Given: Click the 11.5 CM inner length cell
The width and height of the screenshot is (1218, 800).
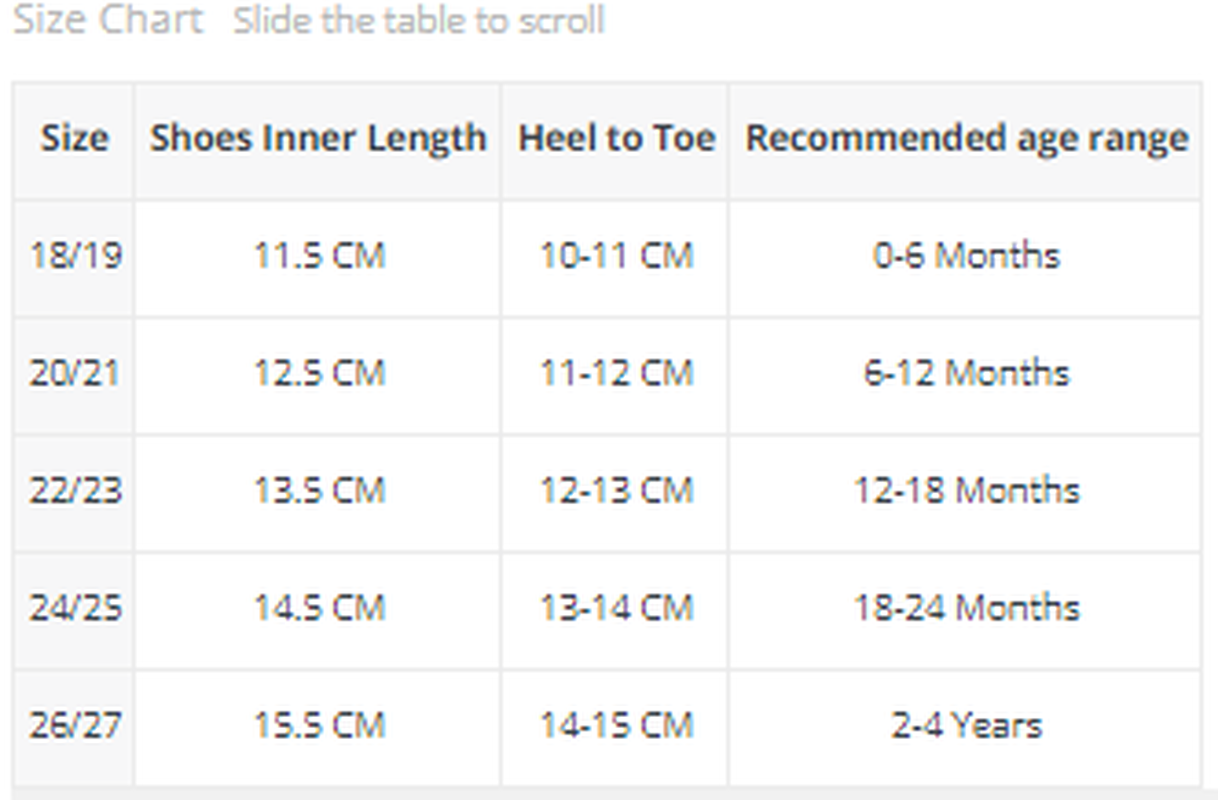Looking at the screenshot, I should (318, 256).
